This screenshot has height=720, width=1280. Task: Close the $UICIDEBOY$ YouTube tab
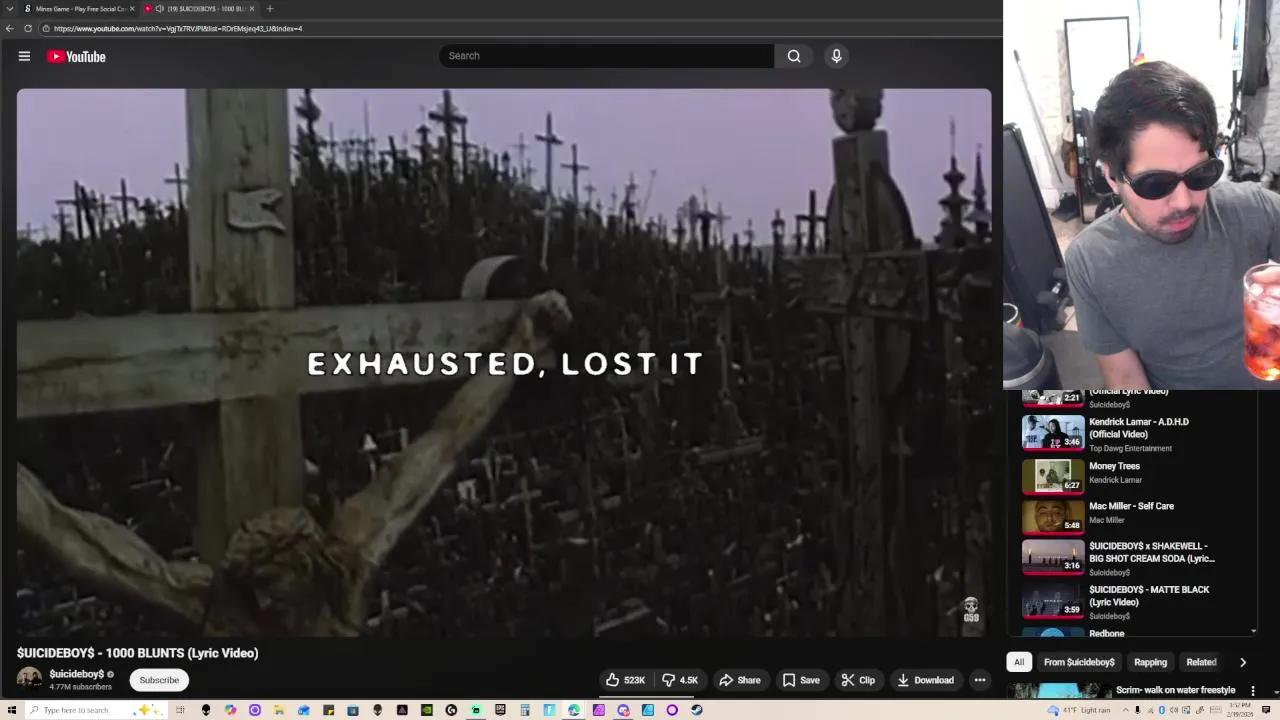coord(252,8)
